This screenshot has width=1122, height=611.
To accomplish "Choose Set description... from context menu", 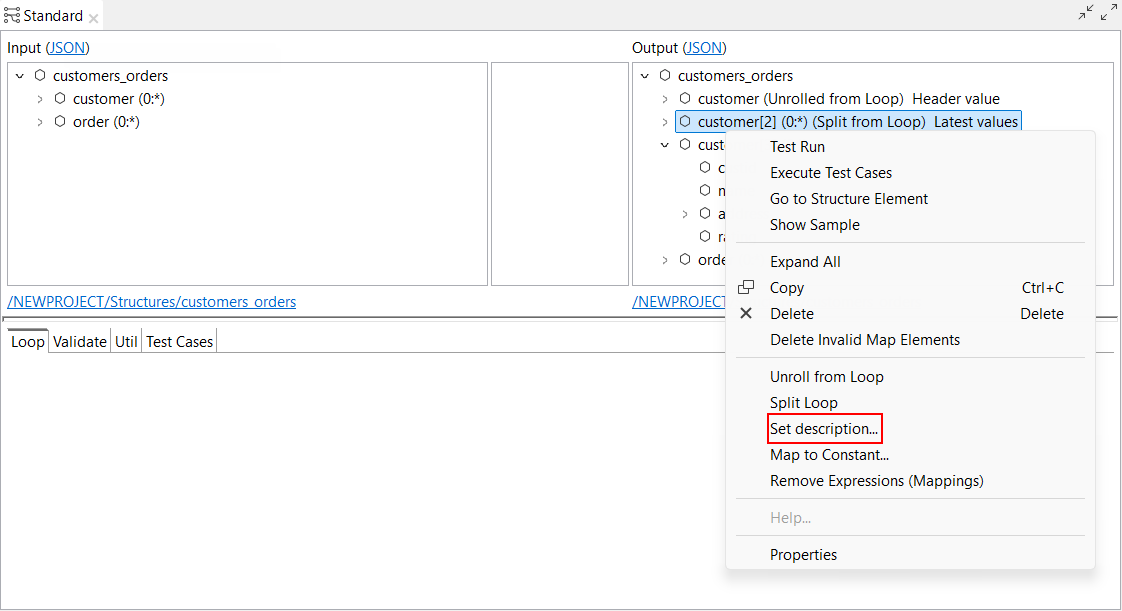I will pyautogui.click(x=824, y=429).
